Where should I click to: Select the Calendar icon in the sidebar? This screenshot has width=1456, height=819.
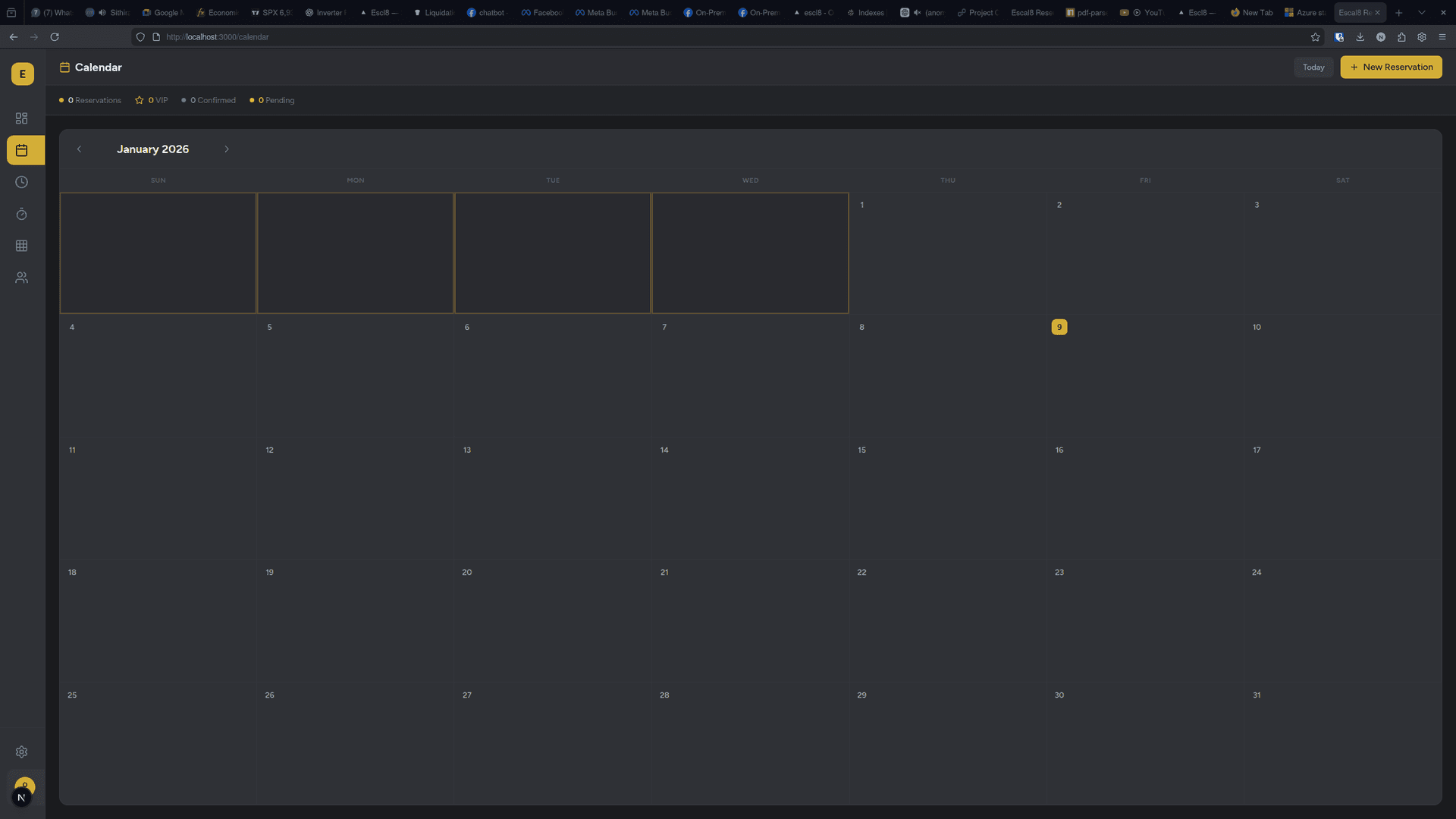21,150
